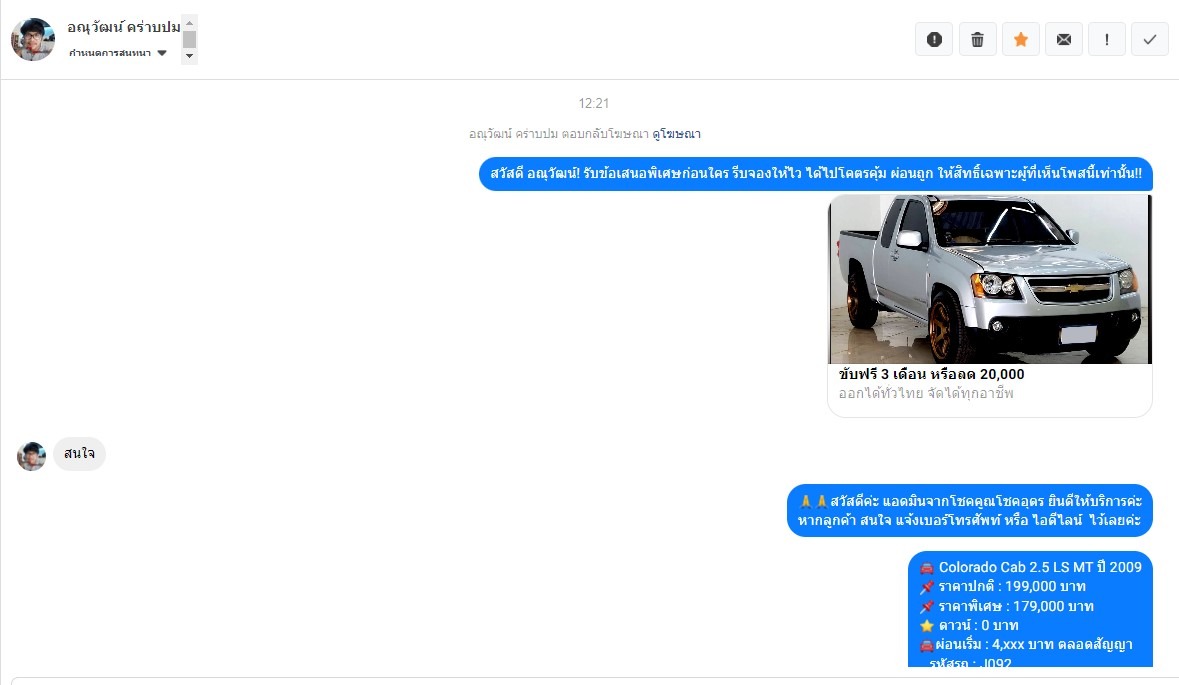Toggle the orange star follow-up icon
This screenshot has width=1179, height=685.
coord(1020,39)
